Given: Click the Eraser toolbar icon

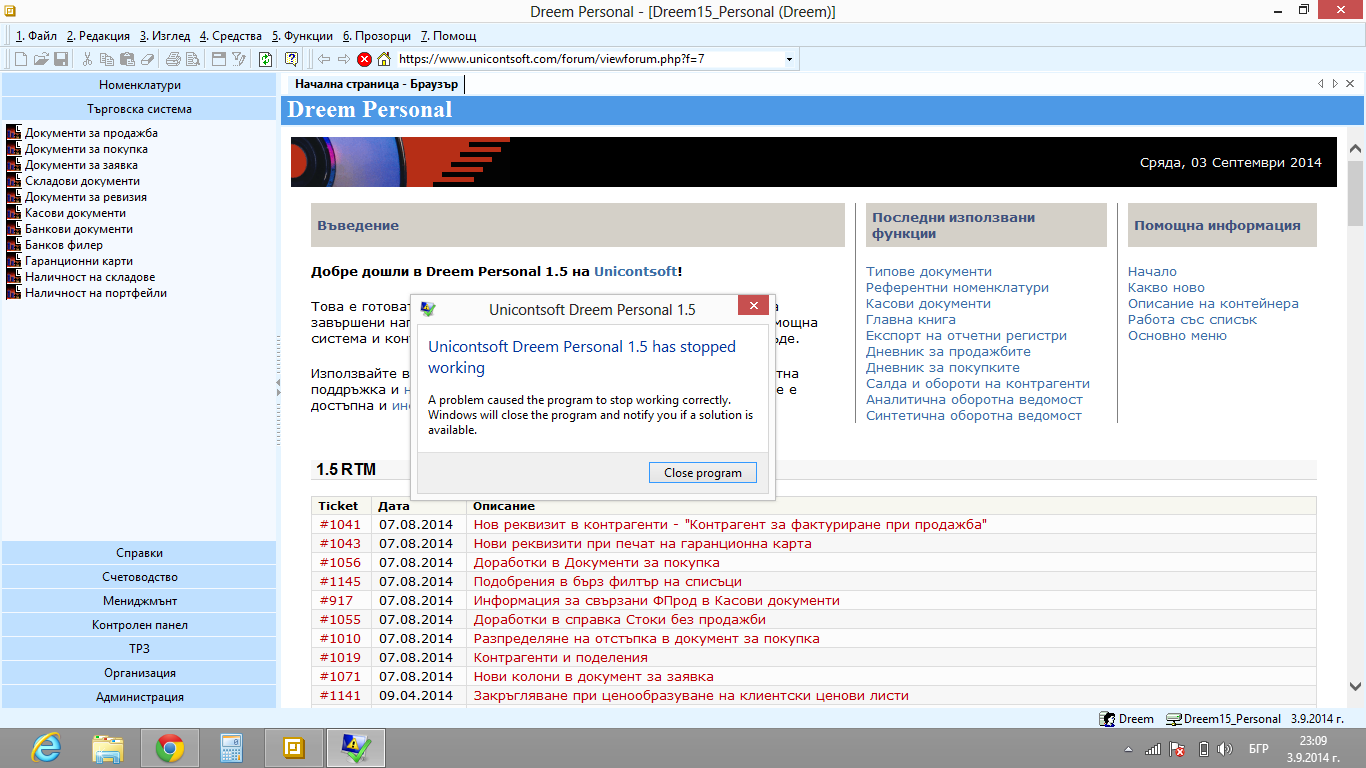Looking at the screenshot, I should [147, 59].
